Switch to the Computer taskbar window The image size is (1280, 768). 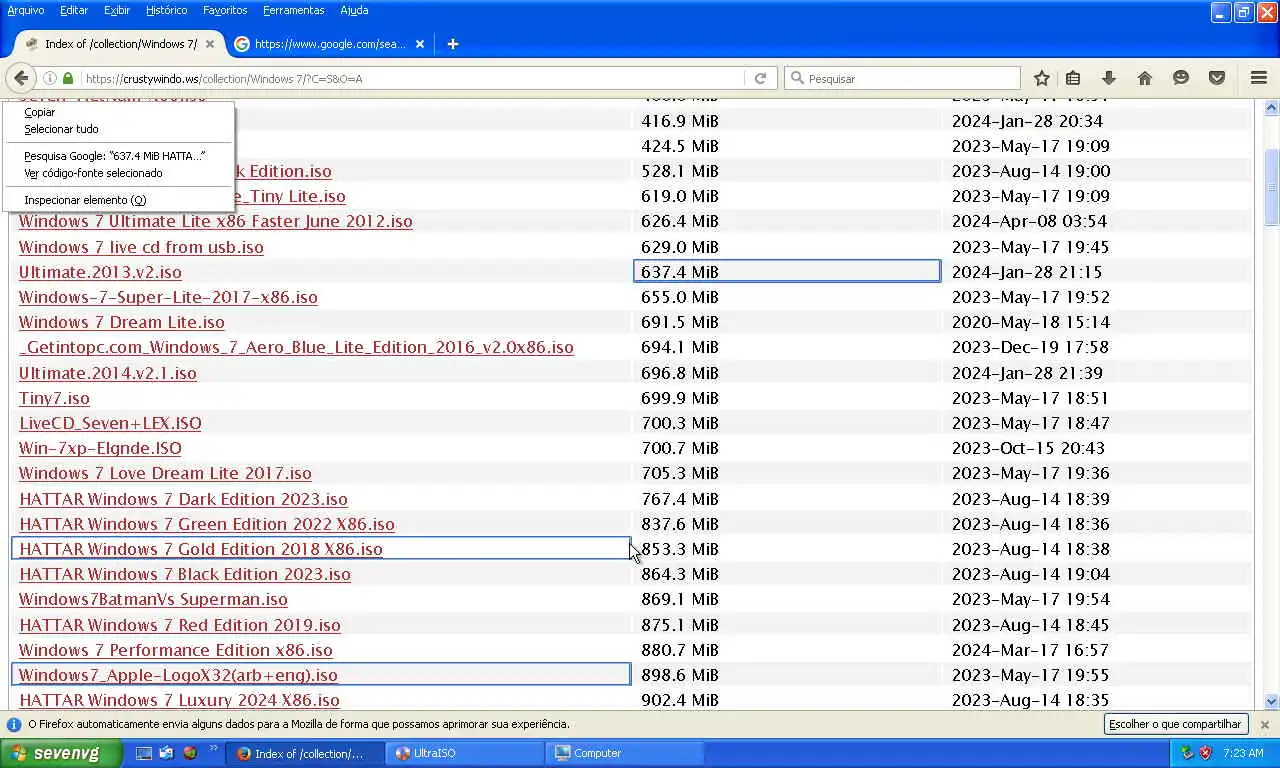pos(623,753)
